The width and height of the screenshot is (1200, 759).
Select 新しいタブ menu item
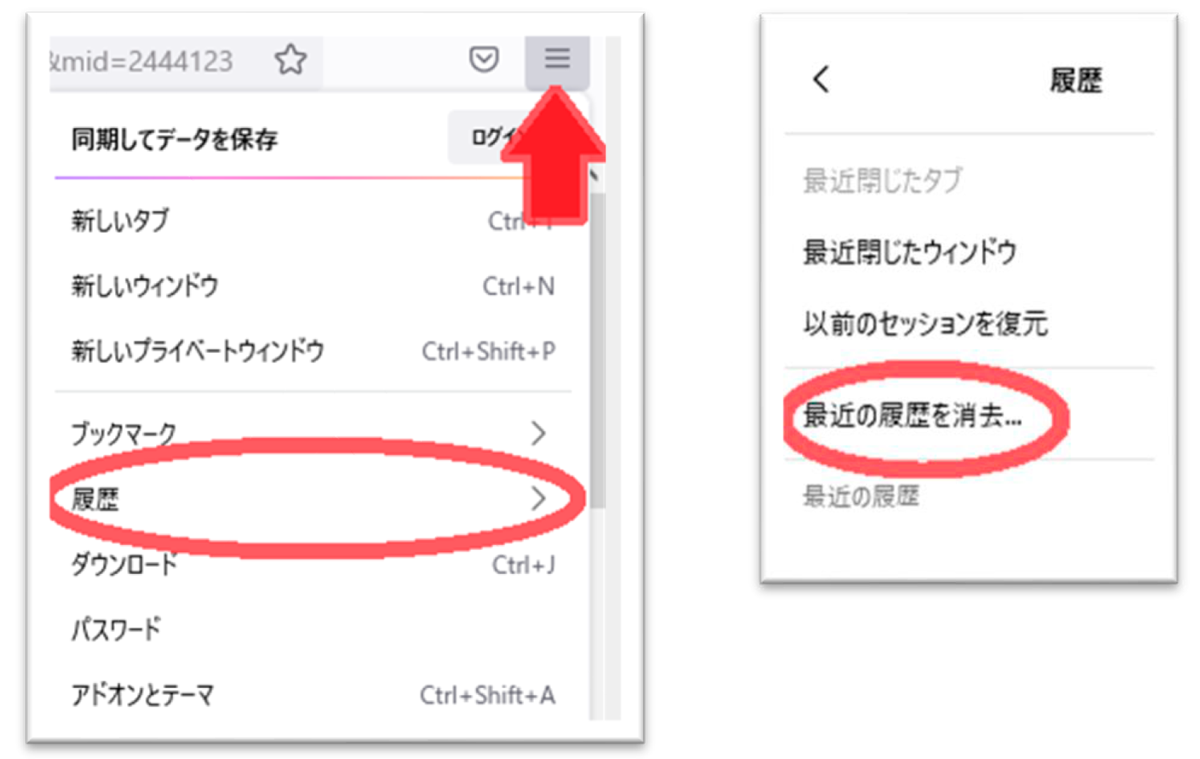pyautogui.click(x=312, y=221)
